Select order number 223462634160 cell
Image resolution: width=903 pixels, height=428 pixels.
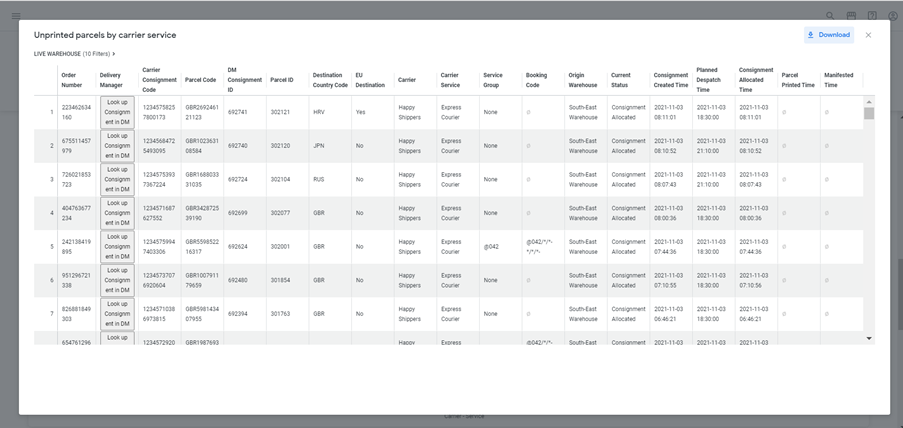click(x=76, y=112)
